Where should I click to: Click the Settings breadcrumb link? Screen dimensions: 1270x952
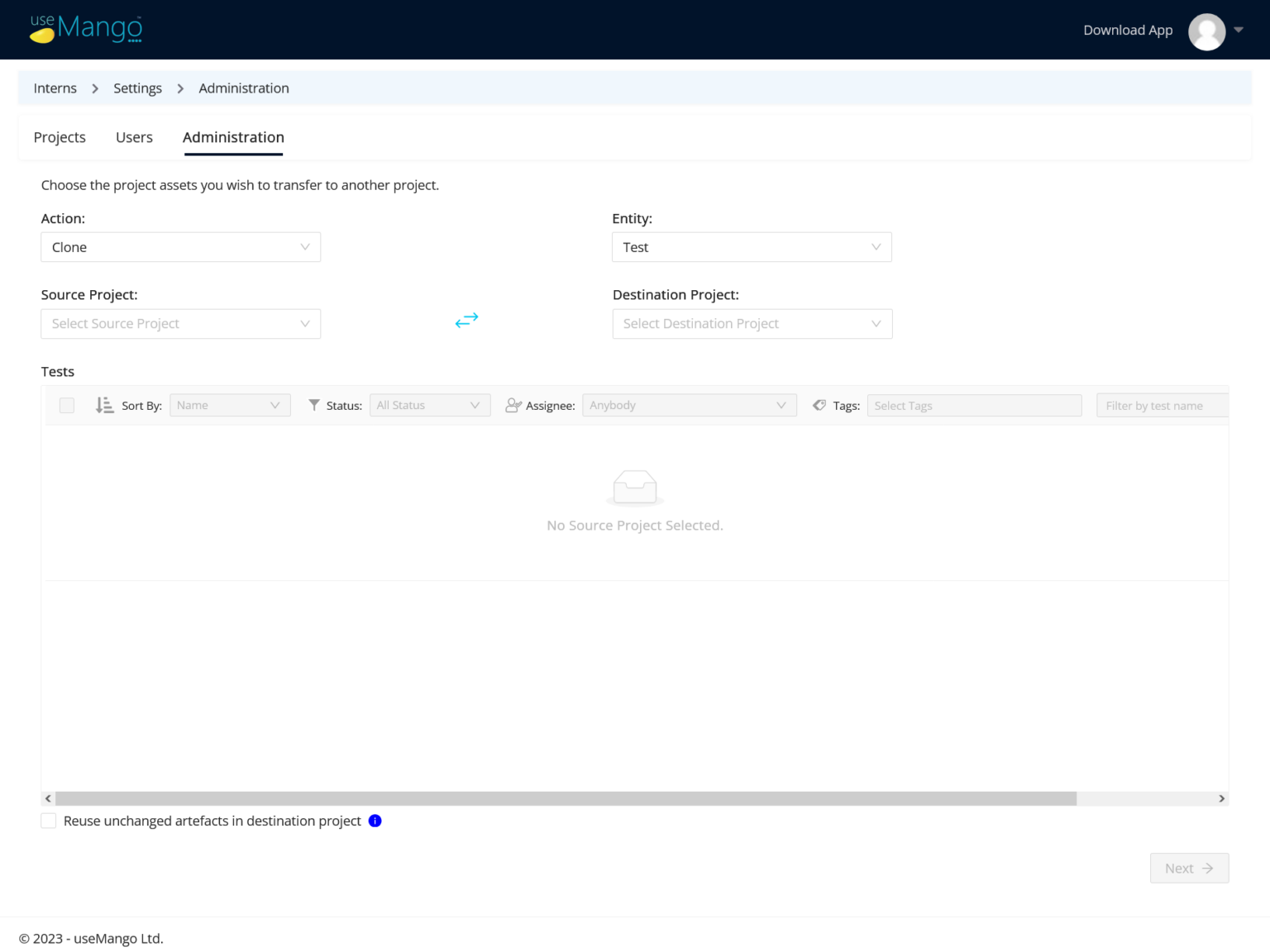tap(137, 88)
